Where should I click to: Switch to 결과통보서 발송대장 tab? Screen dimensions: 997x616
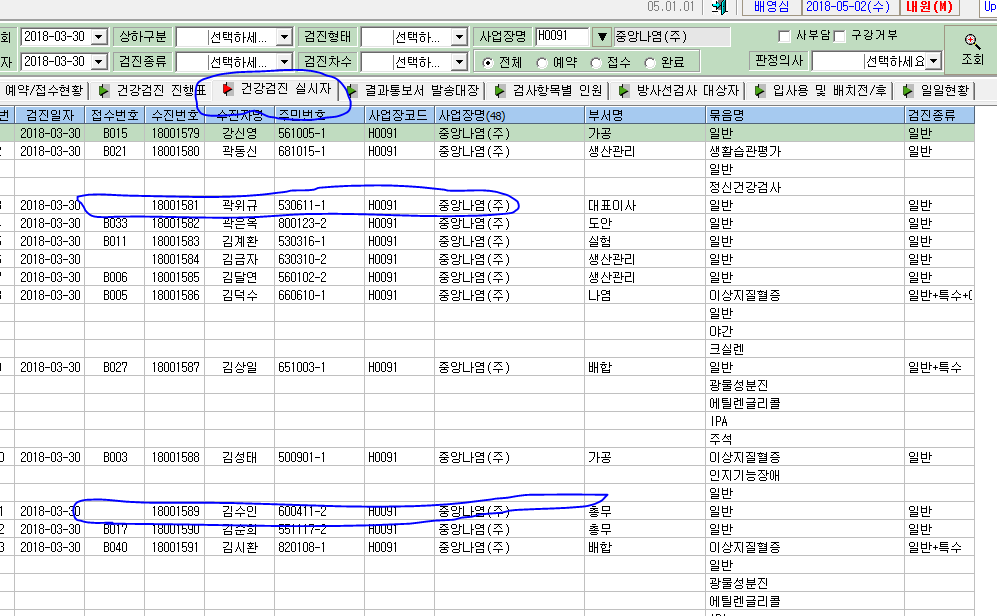(x=414, y=91)
